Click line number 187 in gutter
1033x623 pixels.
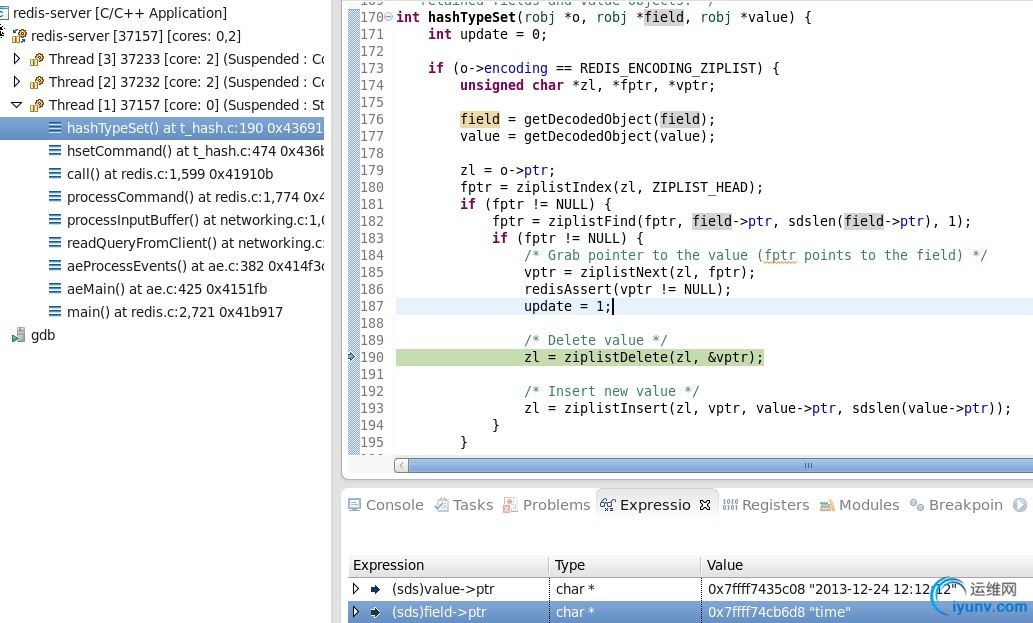(x=372, y=306)
